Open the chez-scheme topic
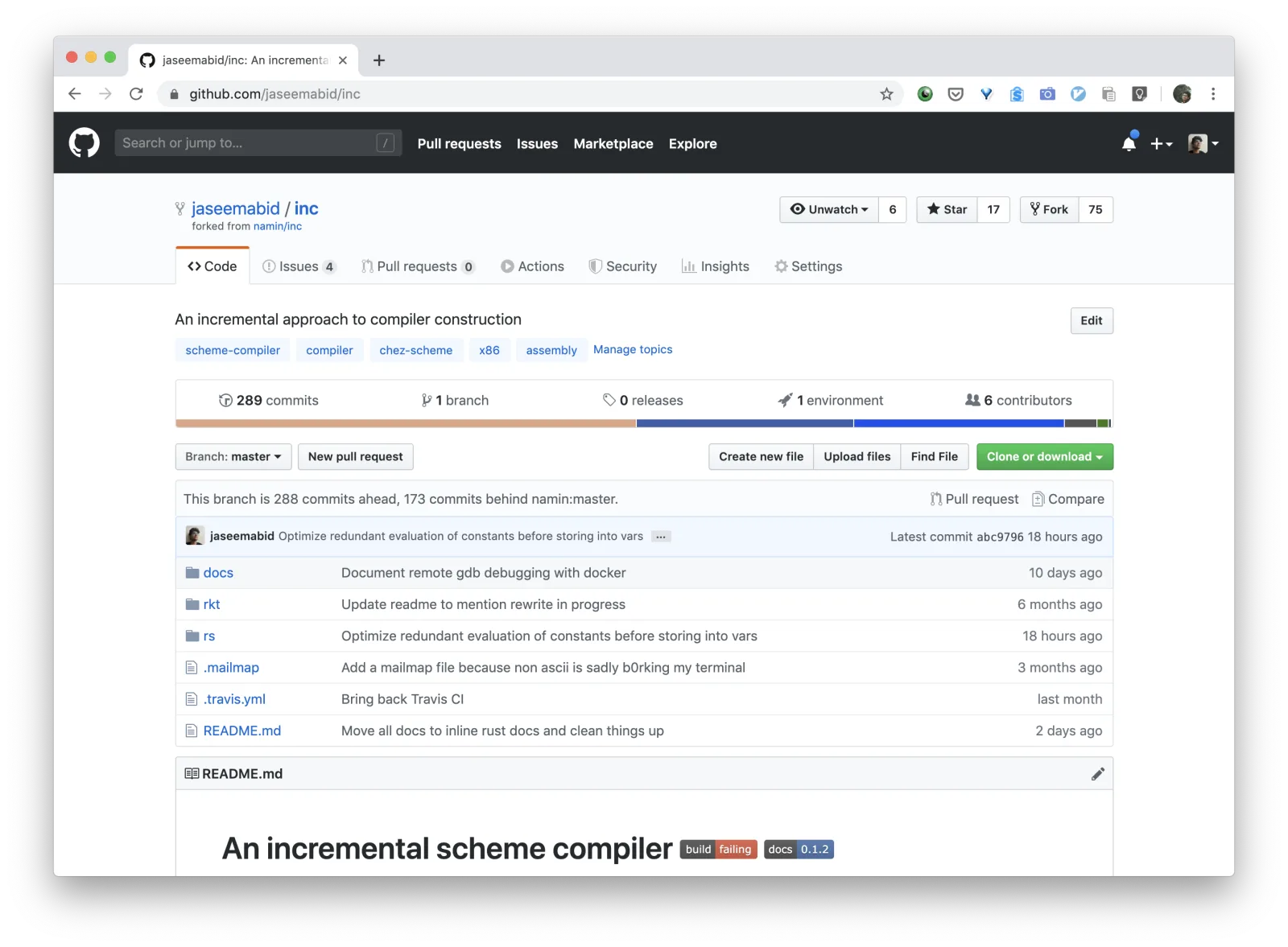 click(x=416, y=350)
